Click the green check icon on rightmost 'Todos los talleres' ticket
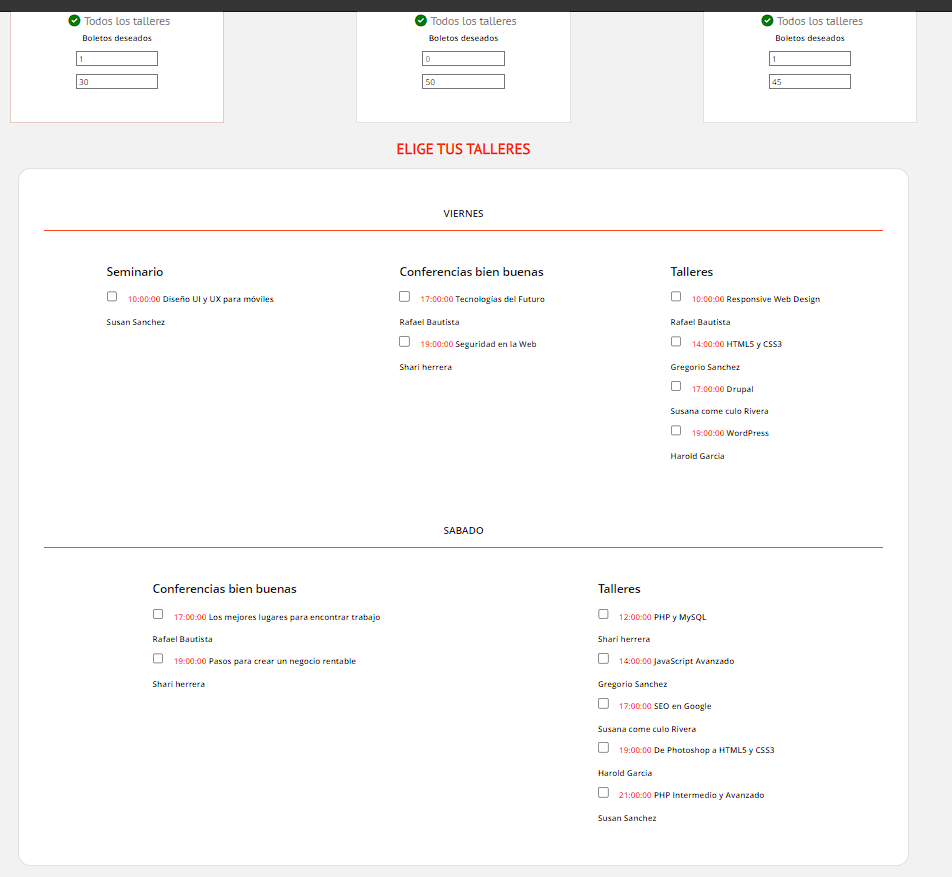The image size is (952, 877). click(x=767, y=20)
